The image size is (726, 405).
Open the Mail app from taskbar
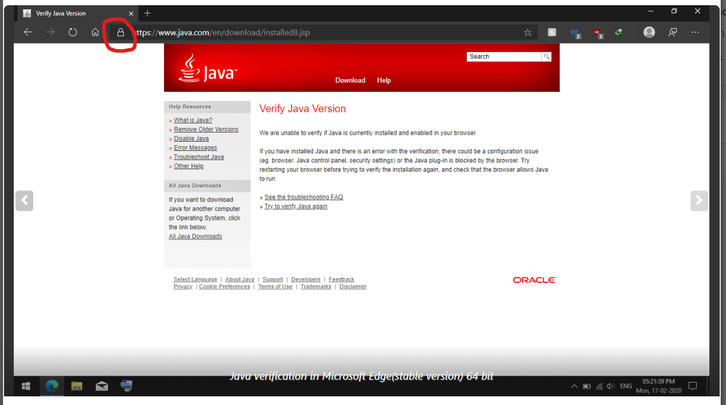coord(102,386)
